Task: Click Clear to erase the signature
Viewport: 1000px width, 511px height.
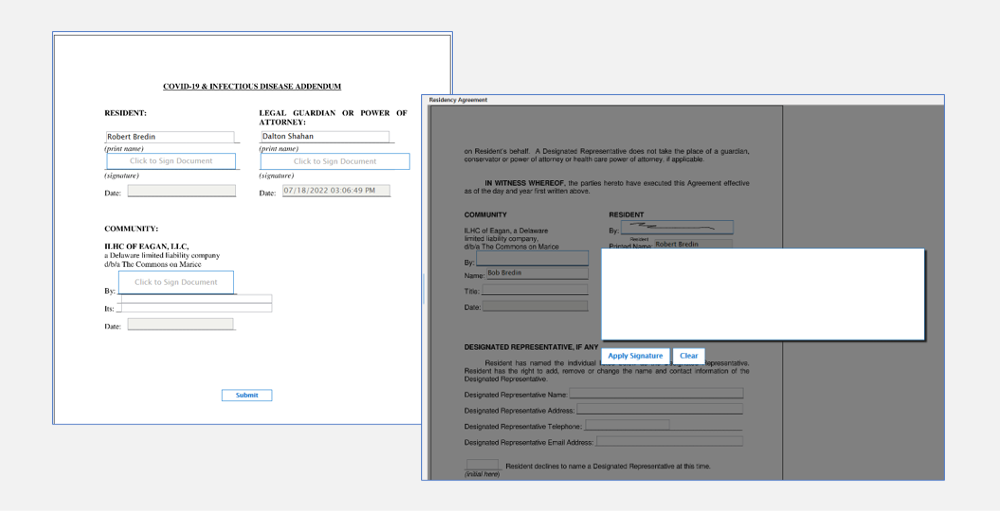Action: click(x=689, y=356)
